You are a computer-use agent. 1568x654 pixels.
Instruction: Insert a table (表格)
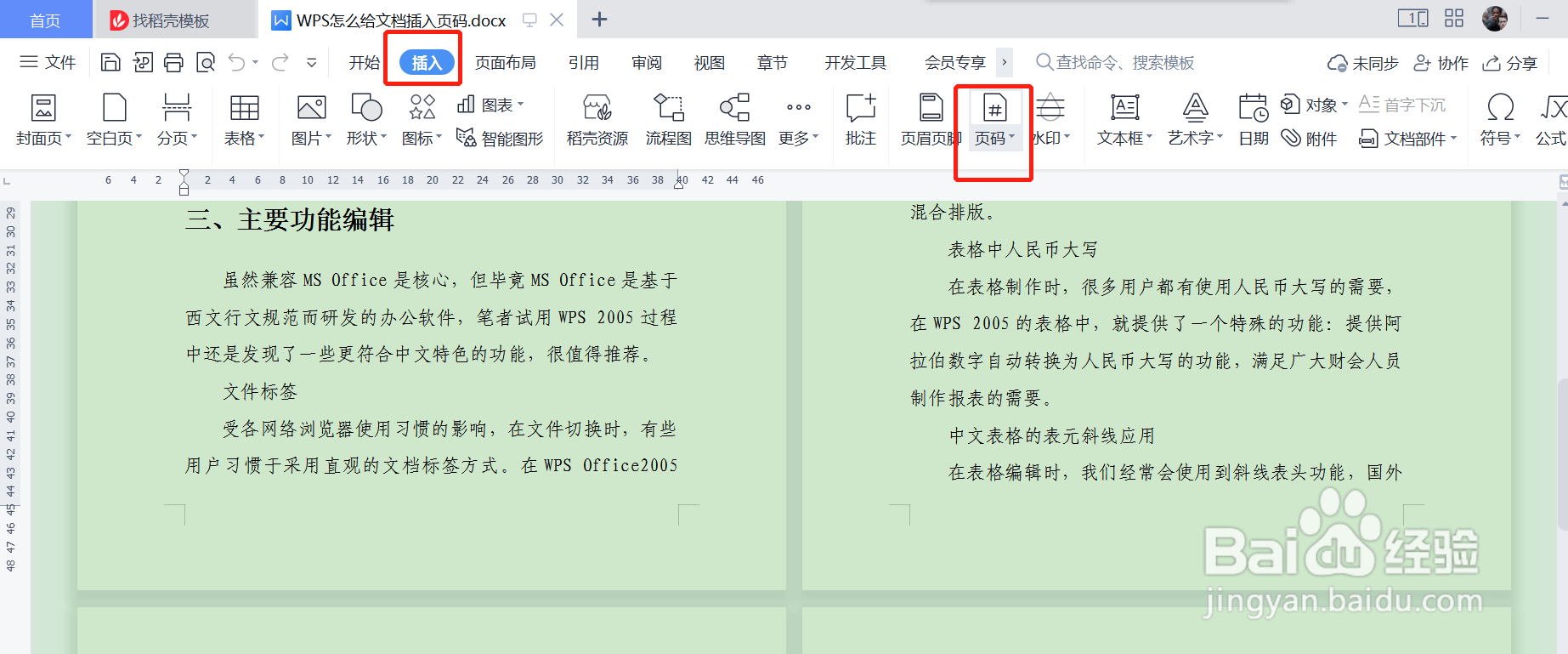[x=244, y=120]
